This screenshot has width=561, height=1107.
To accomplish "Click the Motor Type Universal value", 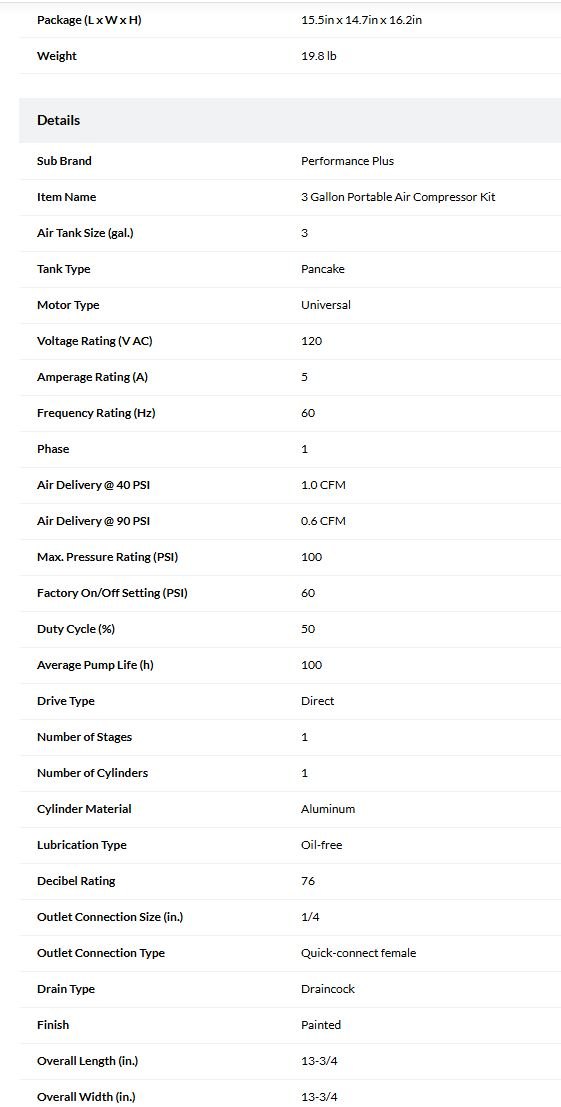I will pos(325,305).
